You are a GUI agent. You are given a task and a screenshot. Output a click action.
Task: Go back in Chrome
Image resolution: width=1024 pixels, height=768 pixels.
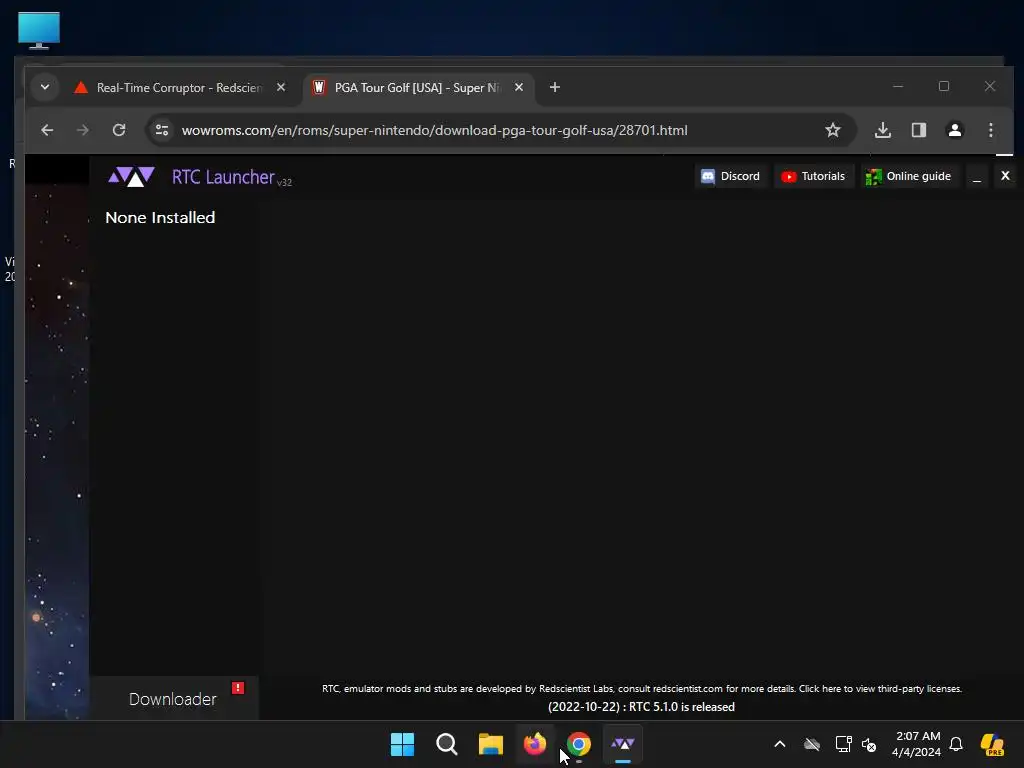[x=47, y=130]
